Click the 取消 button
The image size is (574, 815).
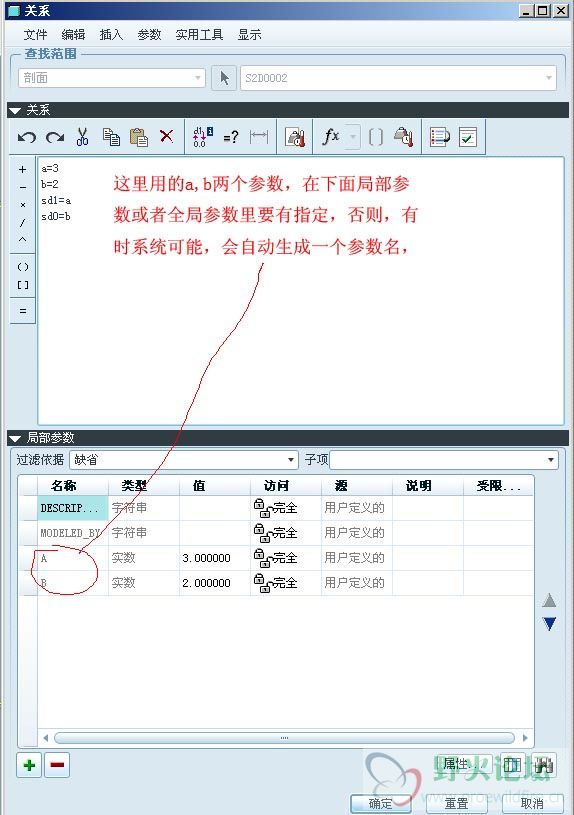click(x=532, y=804)
